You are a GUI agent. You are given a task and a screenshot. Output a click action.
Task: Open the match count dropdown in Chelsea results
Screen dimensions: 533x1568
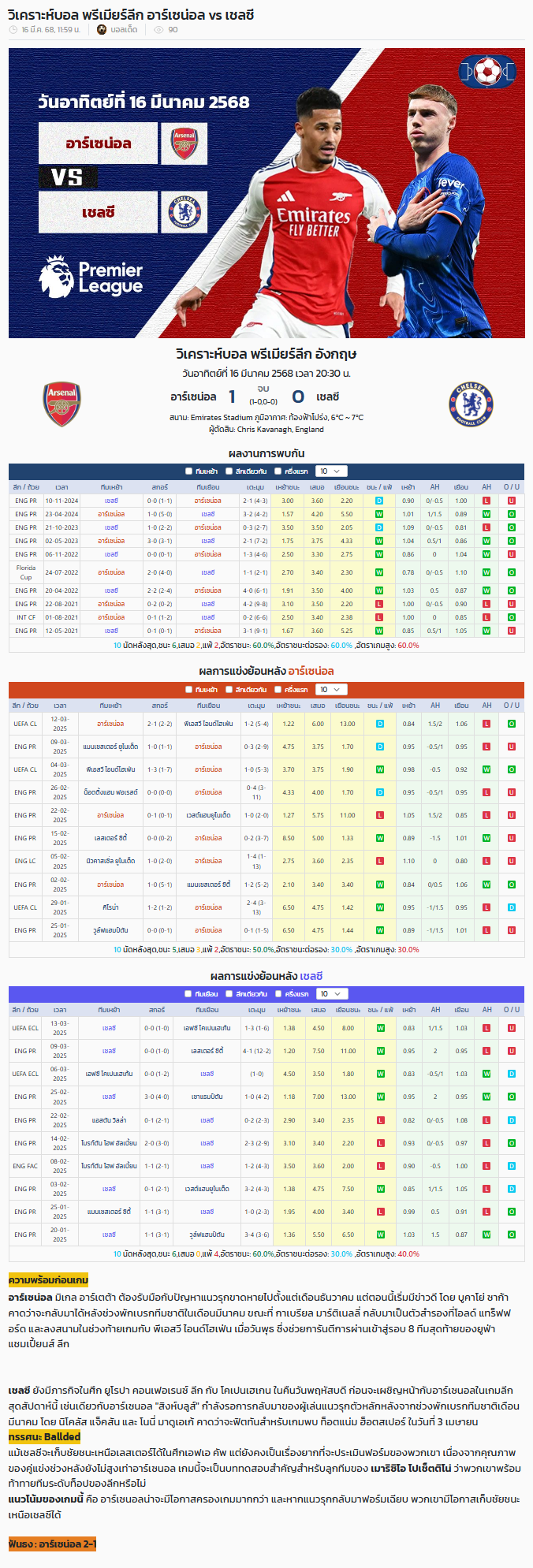(x=331, y=994)
